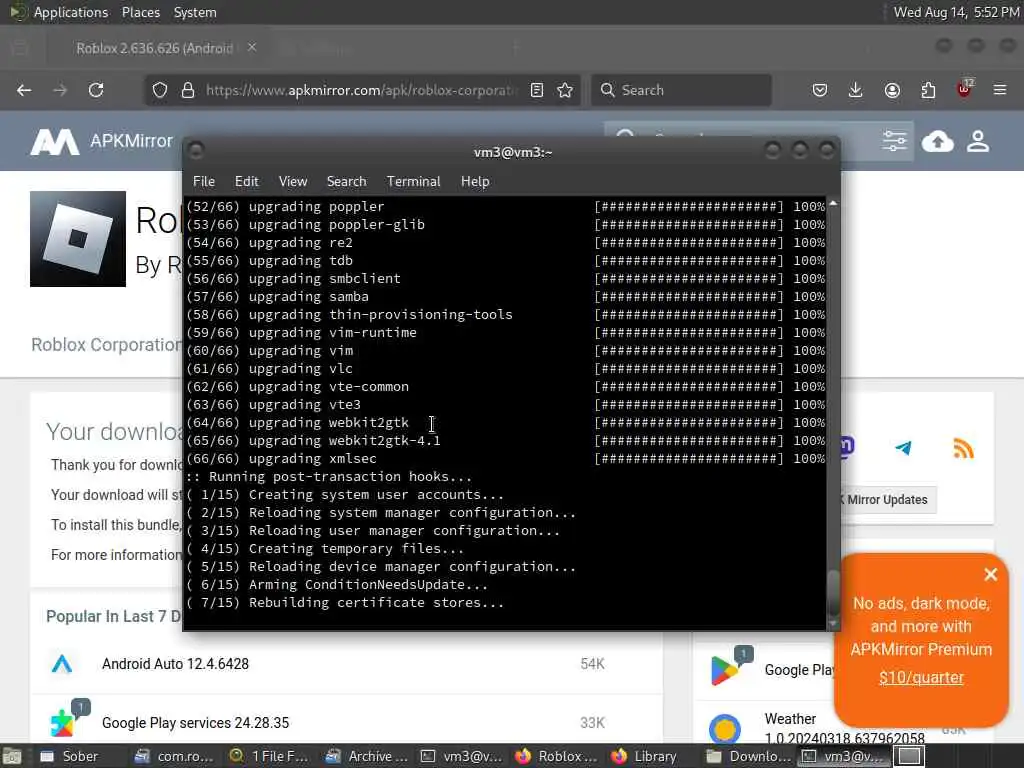The image size is (1024, 768).
Task: Click the Mirror Updates button
Action: tap(888, 500)
